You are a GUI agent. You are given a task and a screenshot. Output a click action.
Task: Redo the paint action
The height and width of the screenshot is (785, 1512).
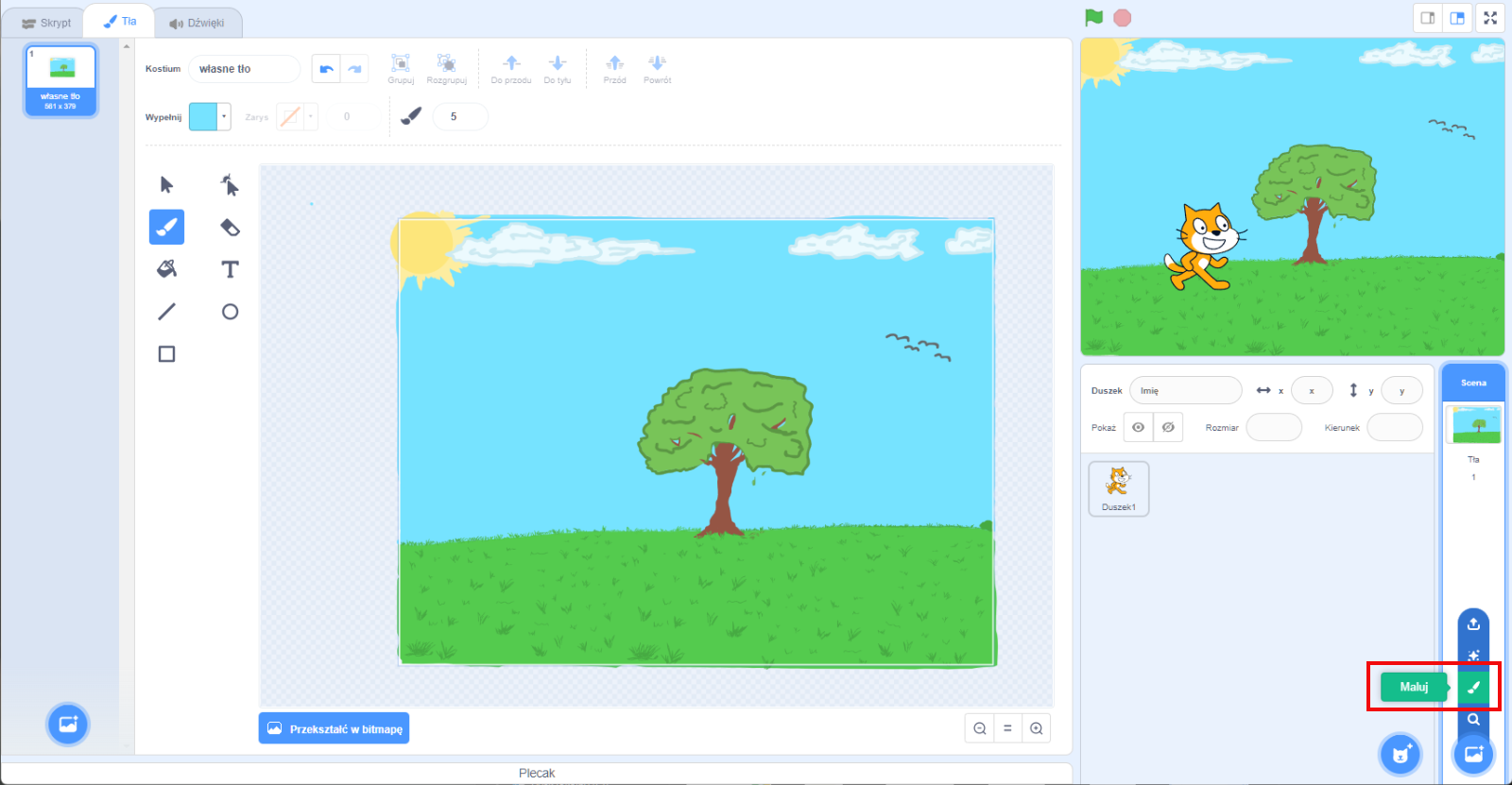point(354,69)
